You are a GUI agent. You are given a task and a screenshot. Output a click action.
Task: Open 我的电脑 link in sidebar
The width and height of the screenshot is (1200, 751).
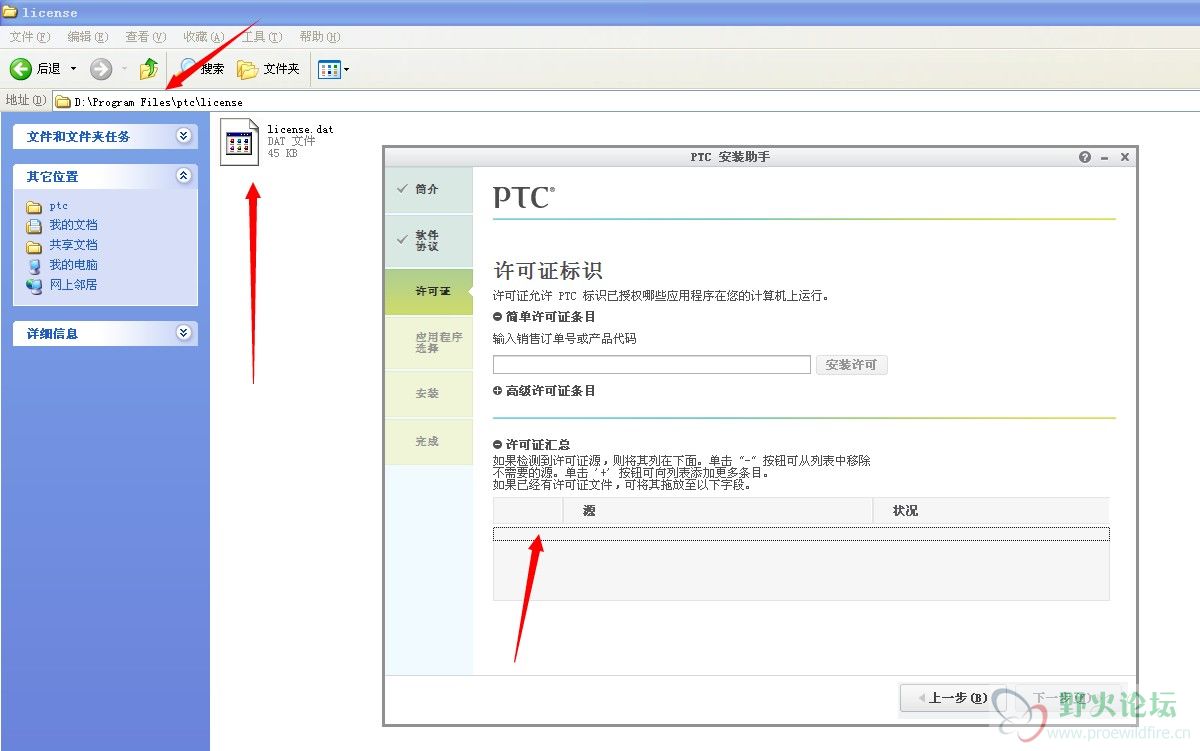[74, 265]
